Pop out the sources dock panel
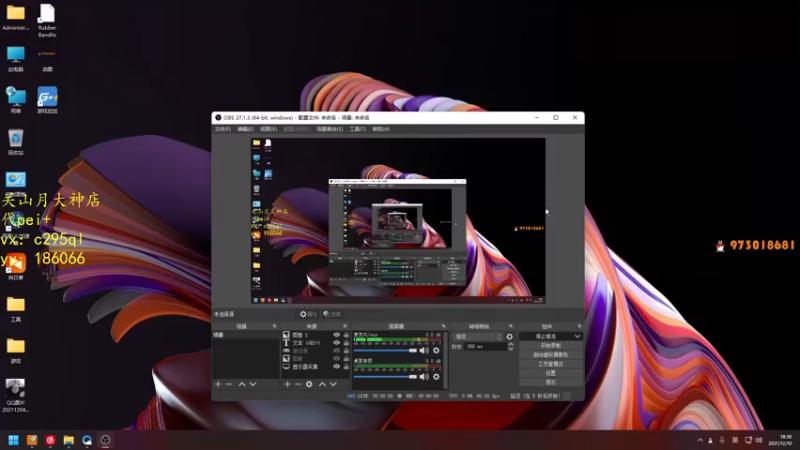800x450 pixels. pos(345,326)
